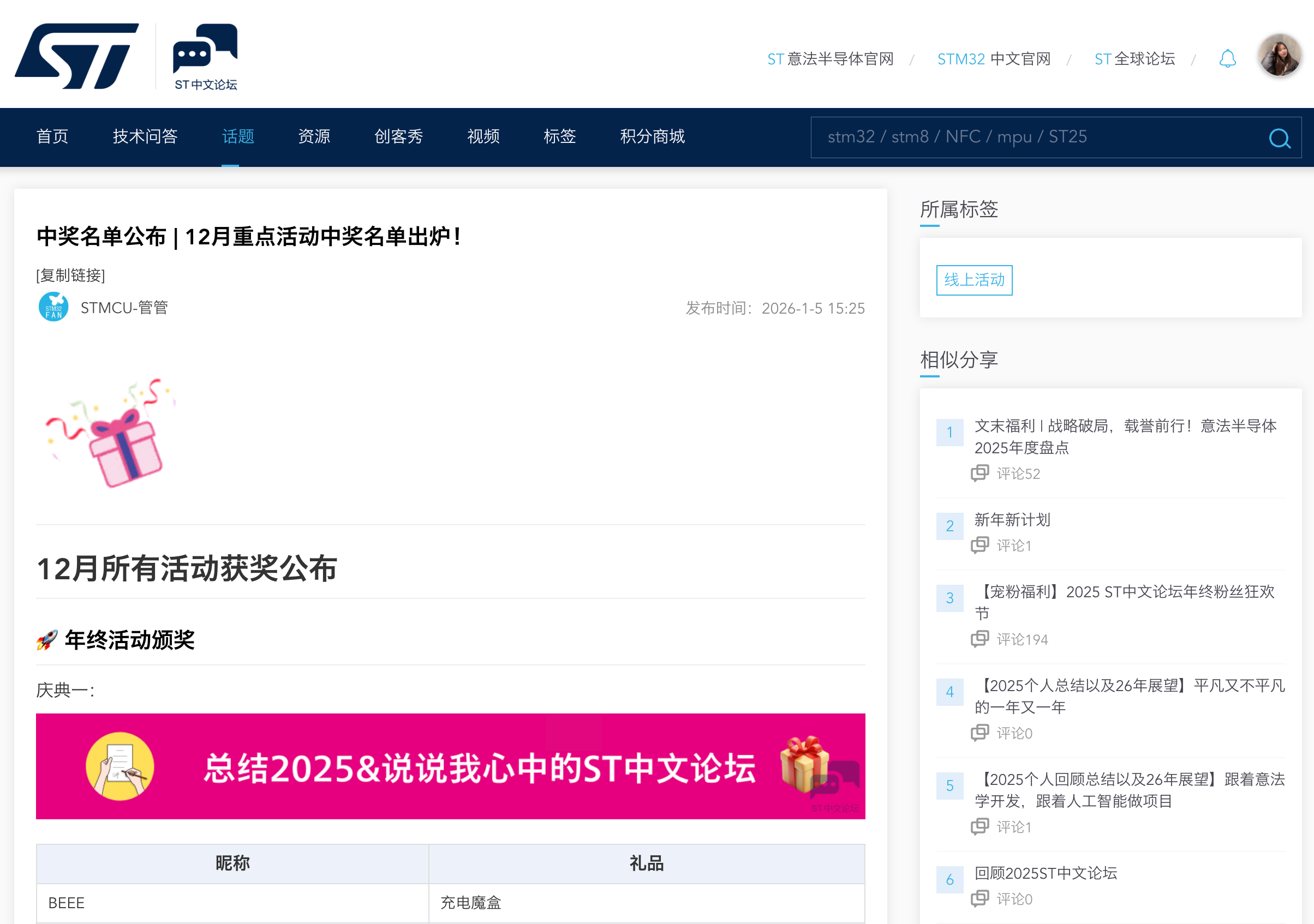Open the notification bell
The height and width of the screenshot is (924, 1314).
click(x=1227, y=59)
